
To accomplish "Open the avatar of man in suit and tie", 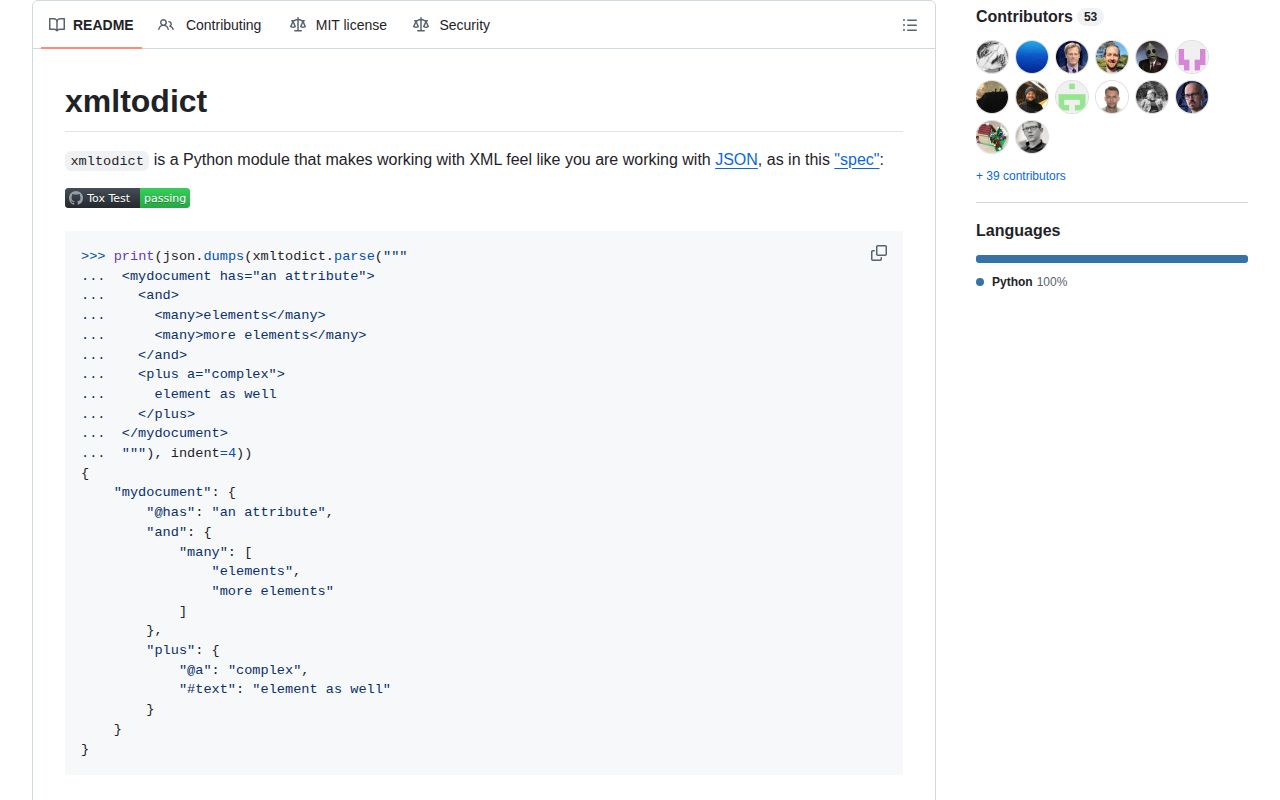I will click(1072, 57).
